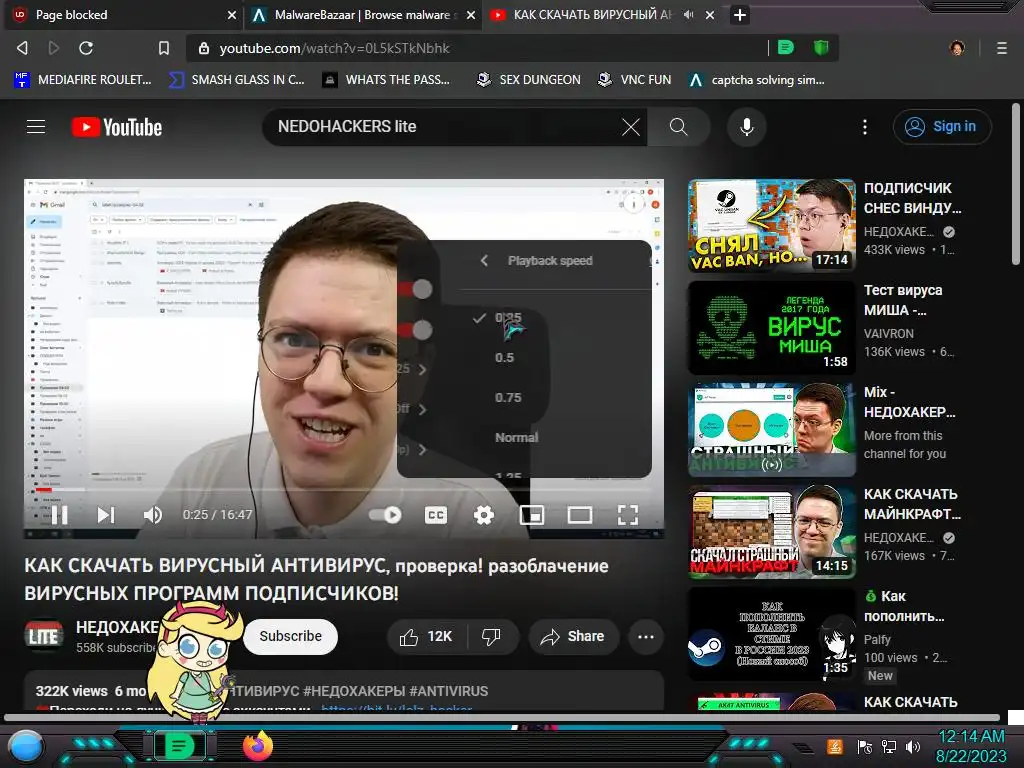This screenshot has width=1024, height=768.
Task: Open Start orb on taskbar
Action: pos(26,746)
